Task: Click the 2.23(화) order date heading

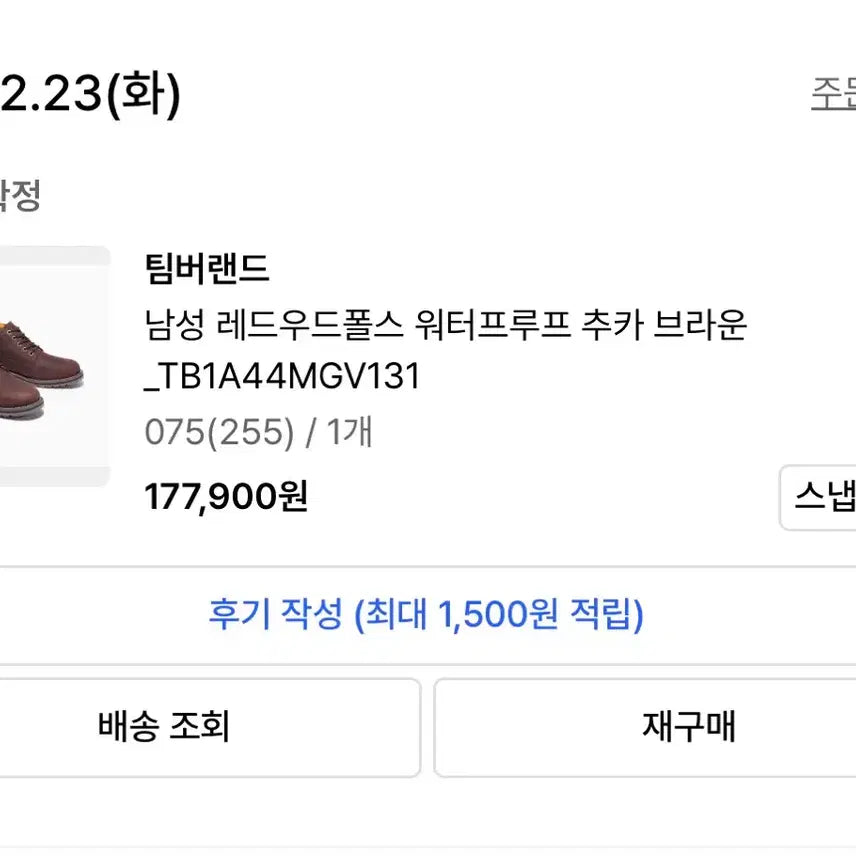Action: (x=90, y=95)
